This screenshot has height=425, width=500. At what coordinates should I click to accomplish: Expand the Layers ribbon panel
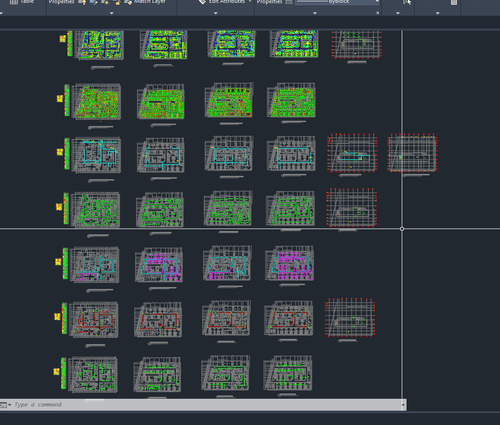(112, 13)
